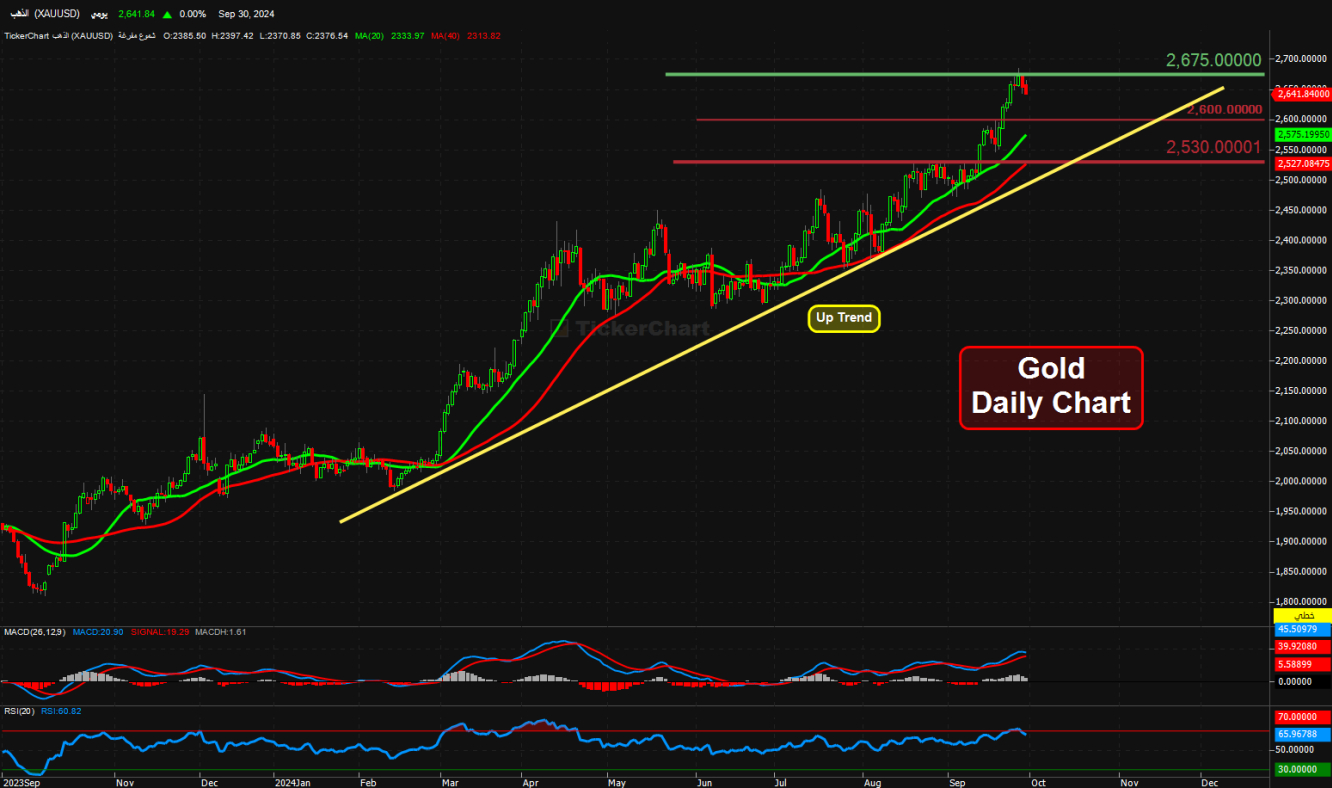1332x788 pixels.
Task: Click the red 70.00000 RSI overbought tag
Action: (1301, 717)
